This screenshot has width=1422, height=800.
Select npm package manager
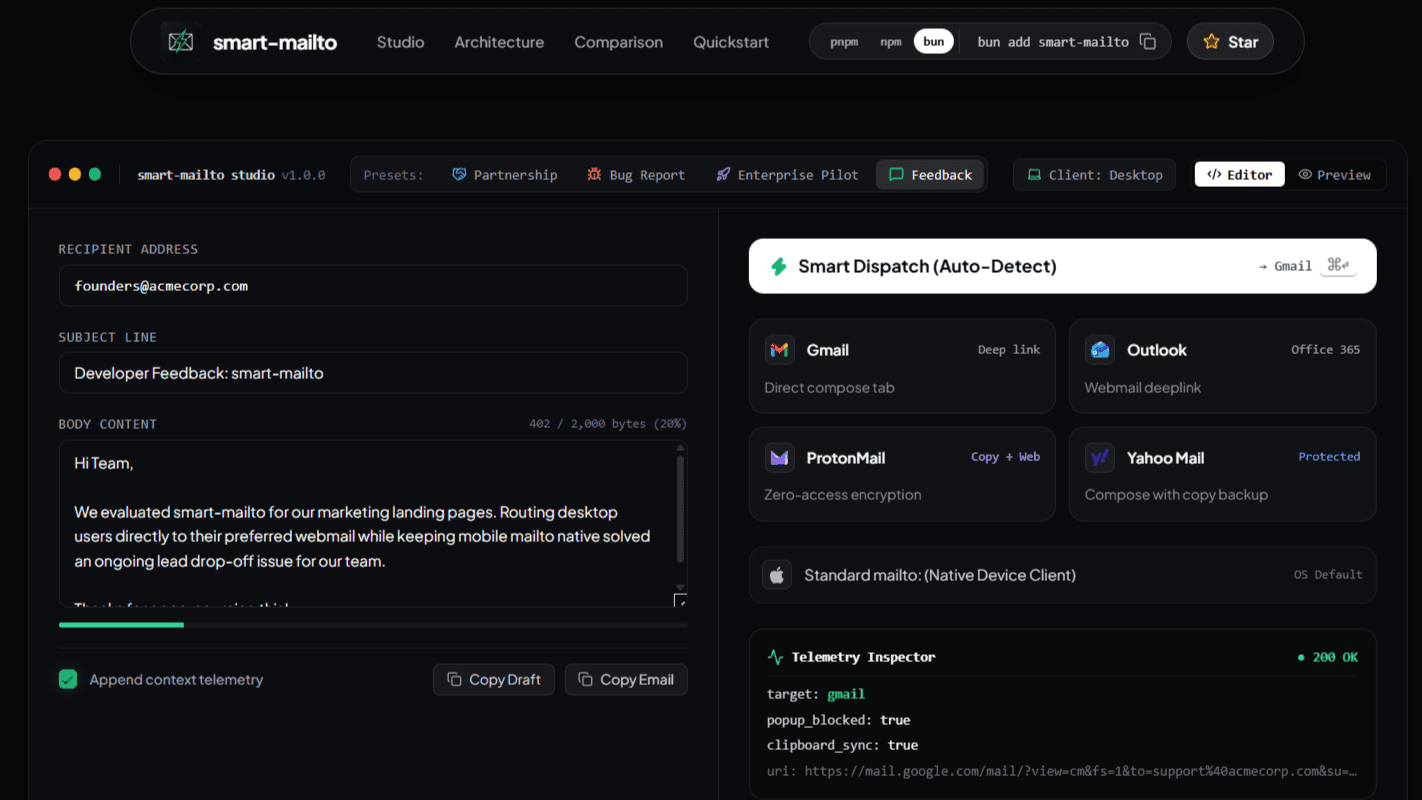890,42
